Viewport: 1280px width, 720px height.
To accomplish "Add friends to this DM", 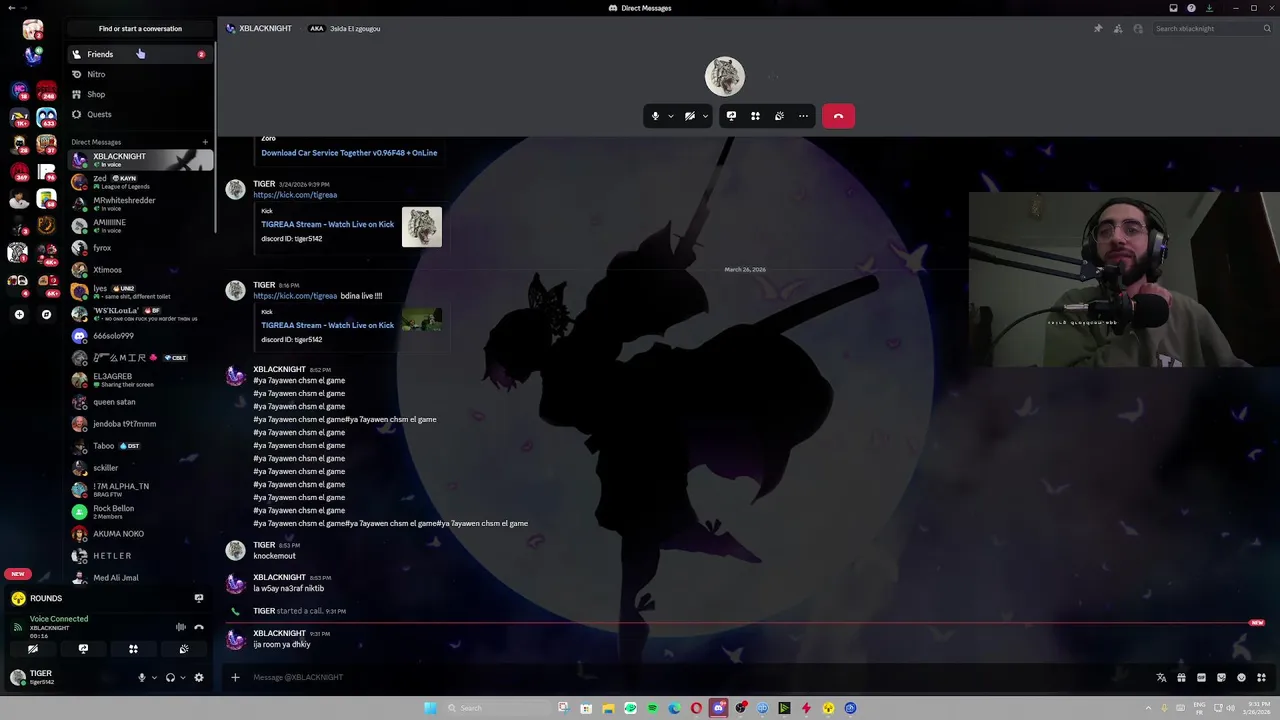I will click(1118, 29).
